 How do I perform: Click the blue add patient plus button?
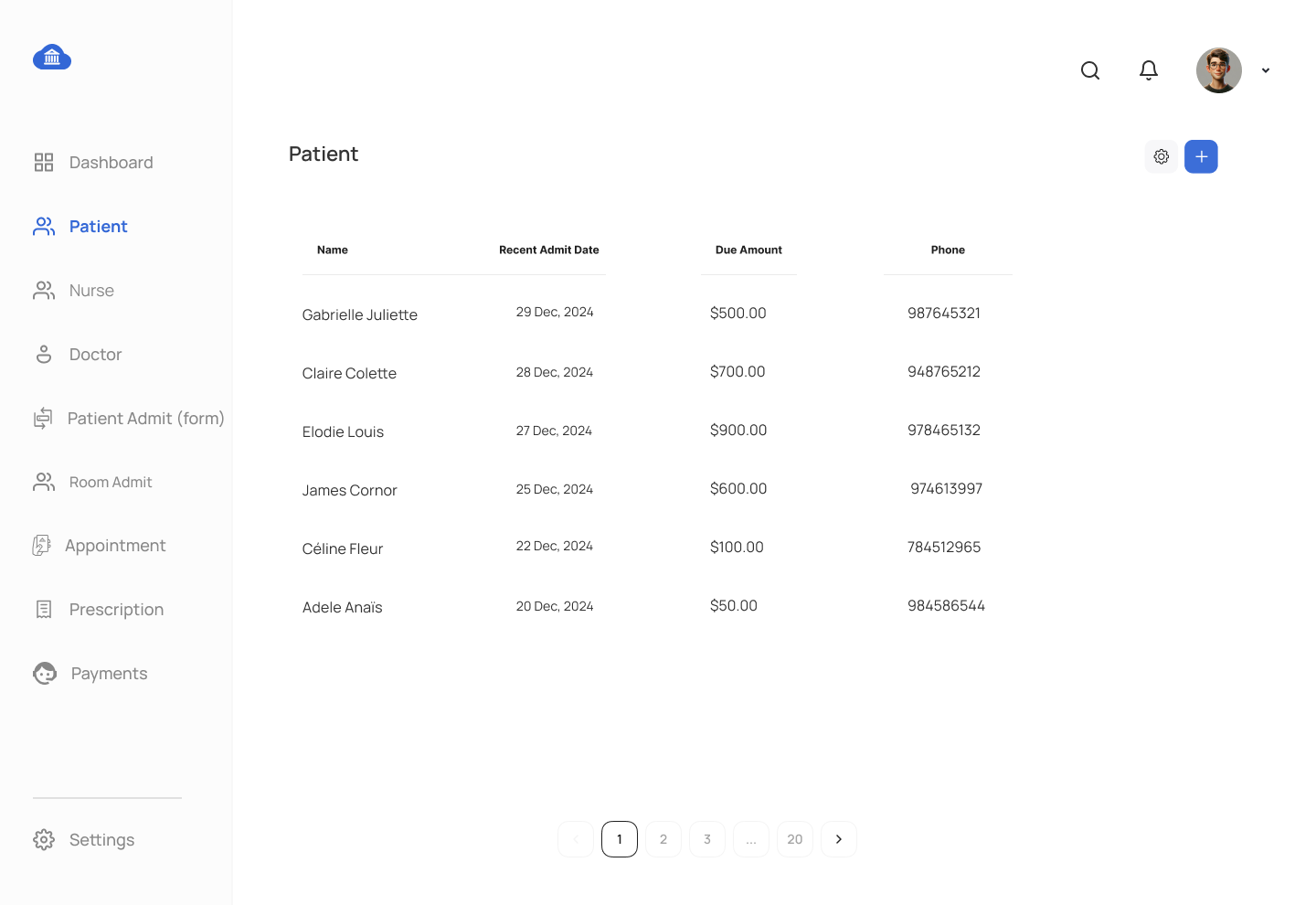click(1201, 156)
